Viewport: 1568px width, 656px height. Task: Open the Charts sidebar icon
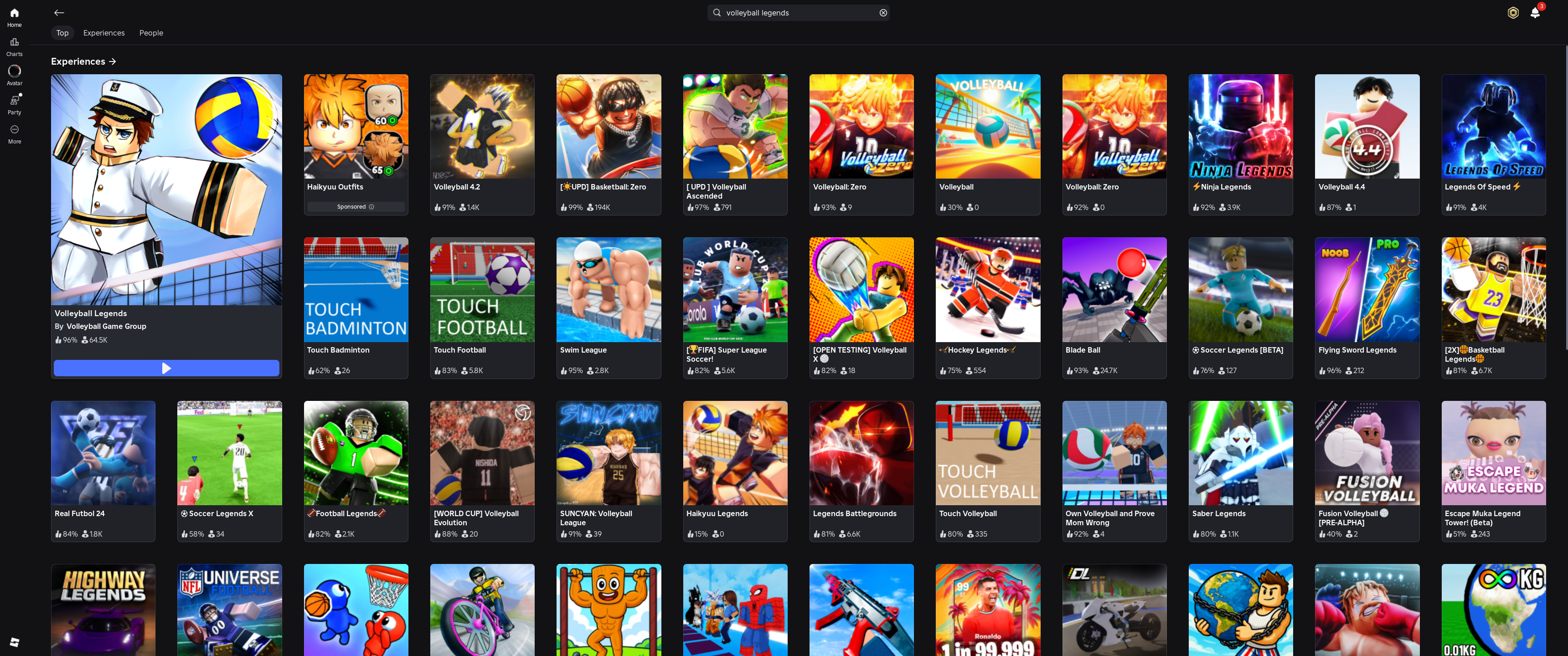point(14,46)
